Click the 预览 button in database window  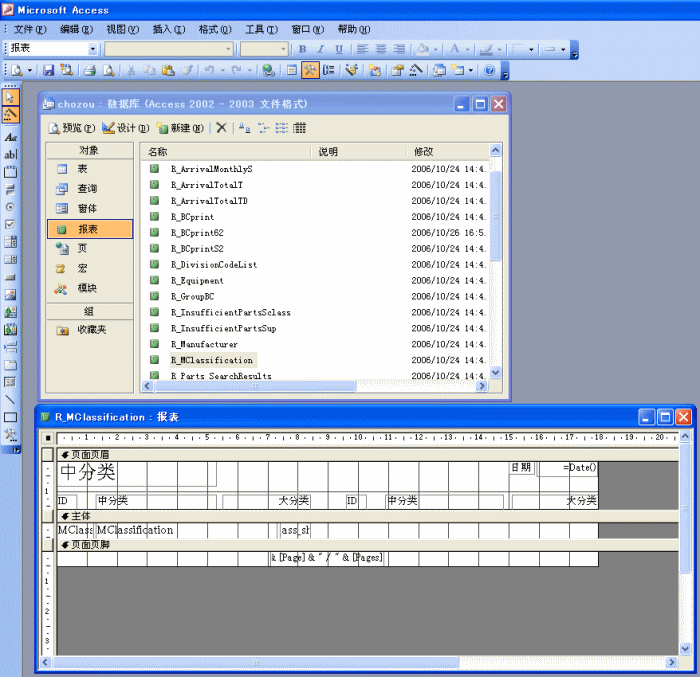coord(72,128)
